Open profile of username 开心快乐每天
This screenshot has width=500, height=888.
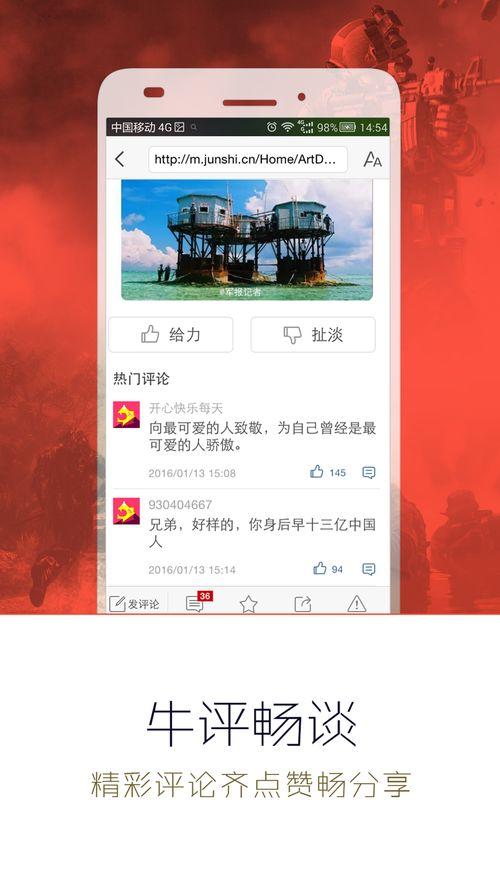coord(186,408)
